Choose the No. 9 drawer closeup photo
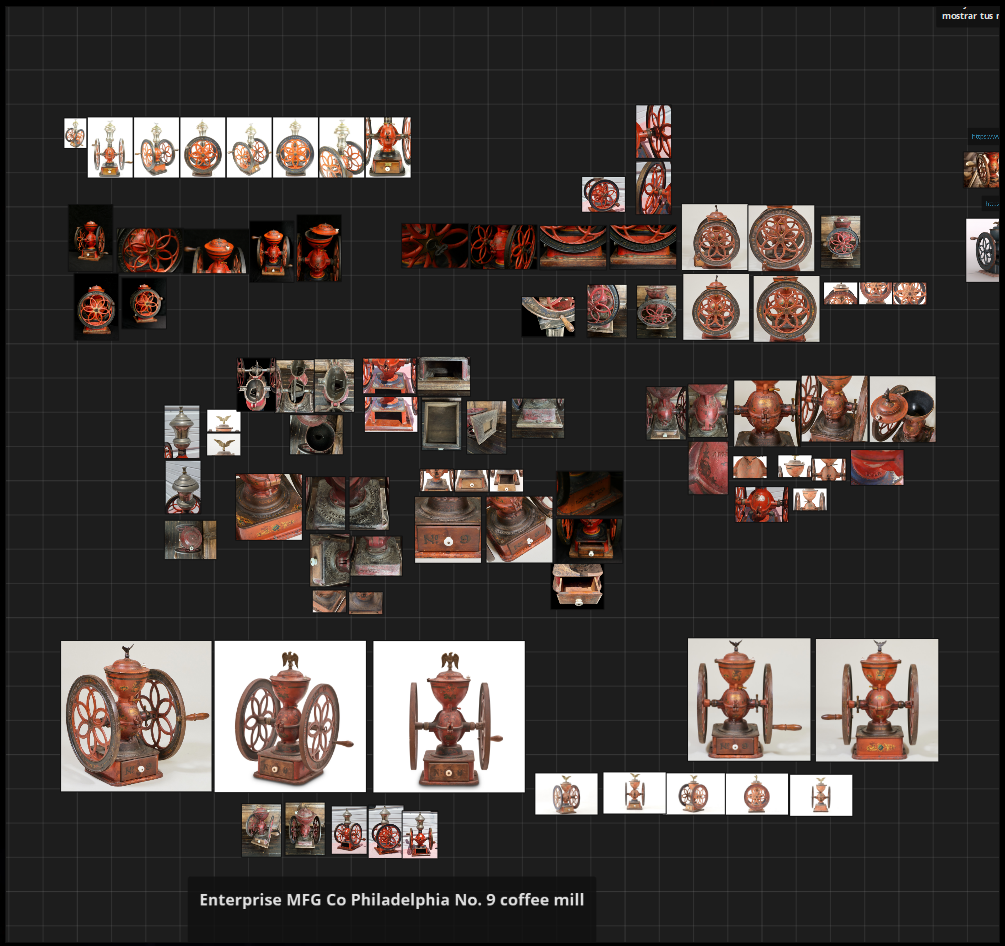Viewport: 1005px width, 946px height. pos(447,529)
